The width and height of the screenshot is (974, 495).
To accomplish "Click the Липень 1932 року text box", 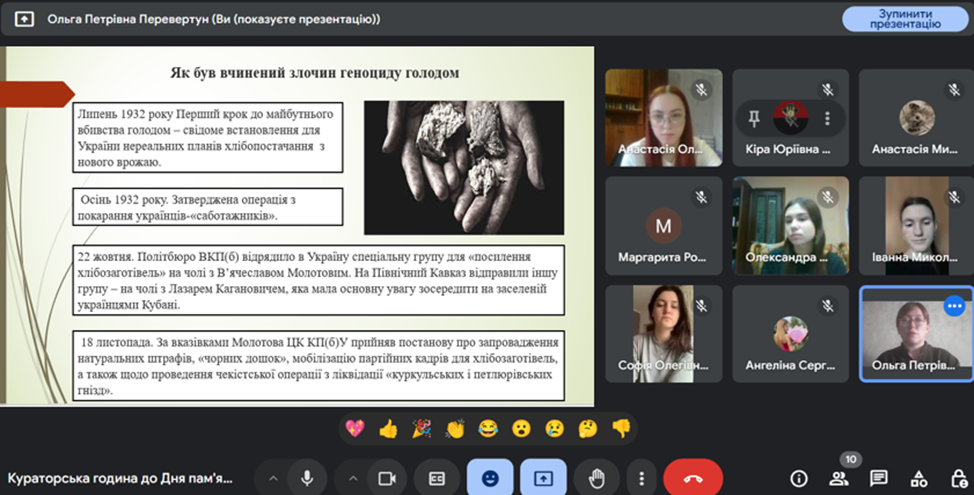I will [x=207, y=138].
